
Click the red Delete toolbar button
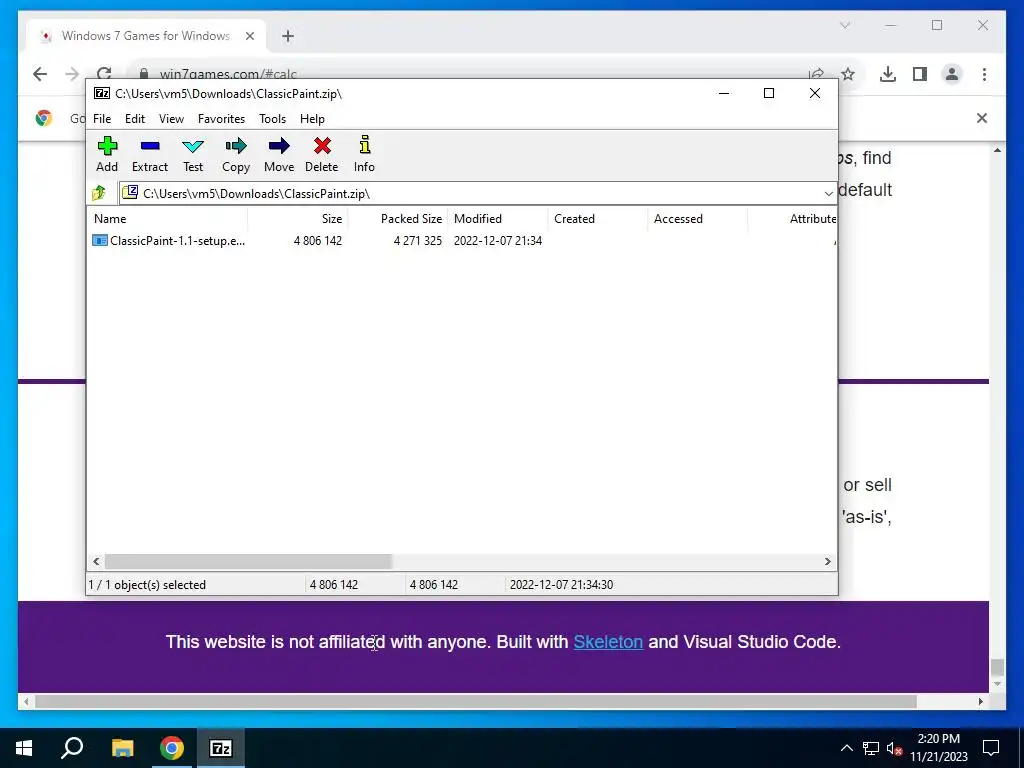pyautogui.click(x=322, y=154)
